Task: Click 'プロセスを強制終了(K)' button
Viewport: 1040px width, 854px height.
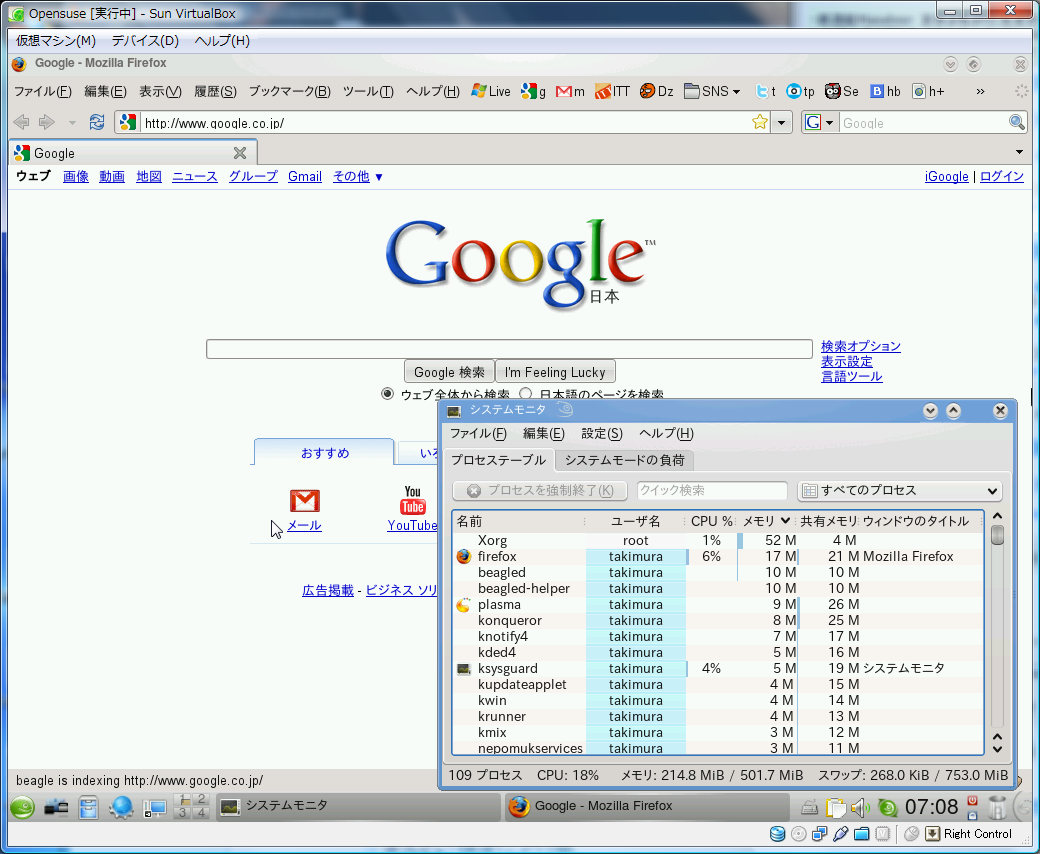Action: pyautogui.click(x=539, y=491)
